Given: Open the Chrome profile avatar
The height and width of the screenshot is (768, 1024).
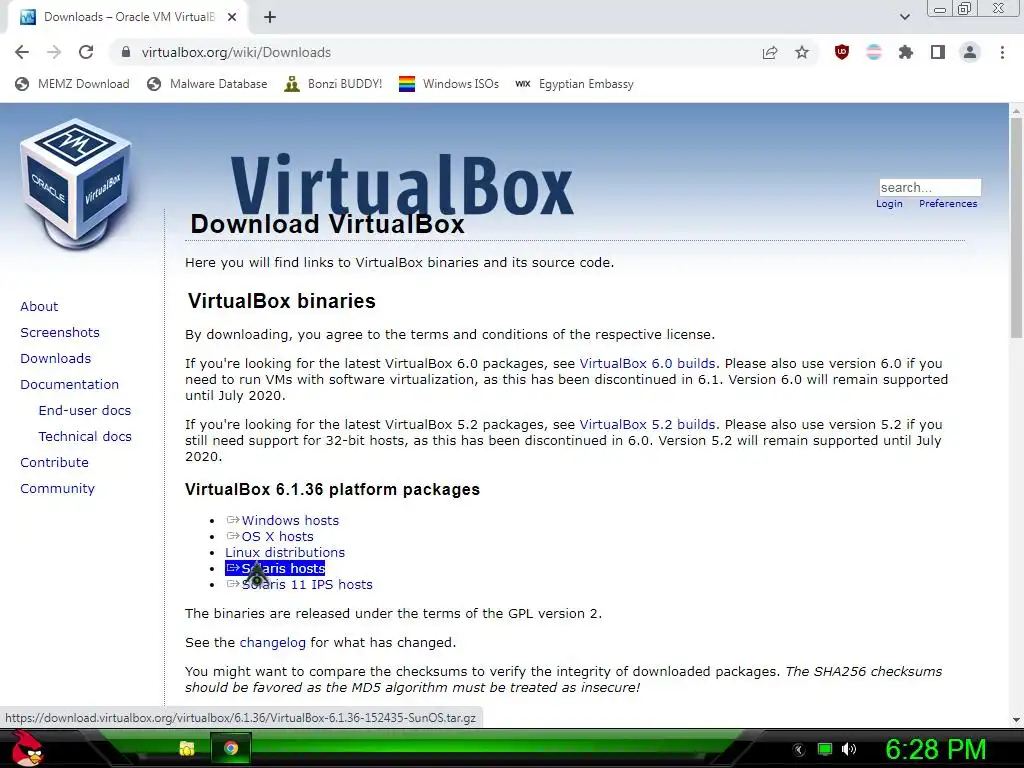Looking at the screenshot, I should tap(970, 52).
